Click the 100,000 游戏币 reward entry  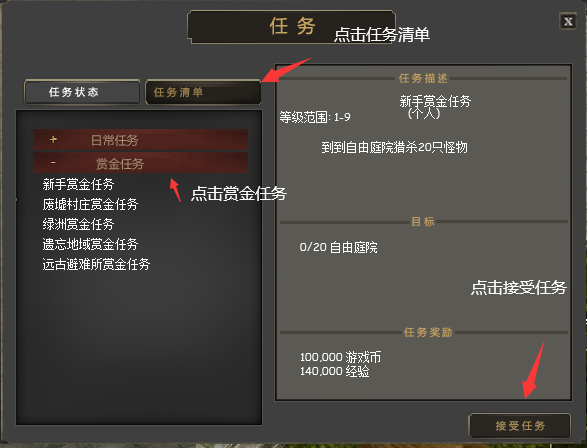point(340,357)
